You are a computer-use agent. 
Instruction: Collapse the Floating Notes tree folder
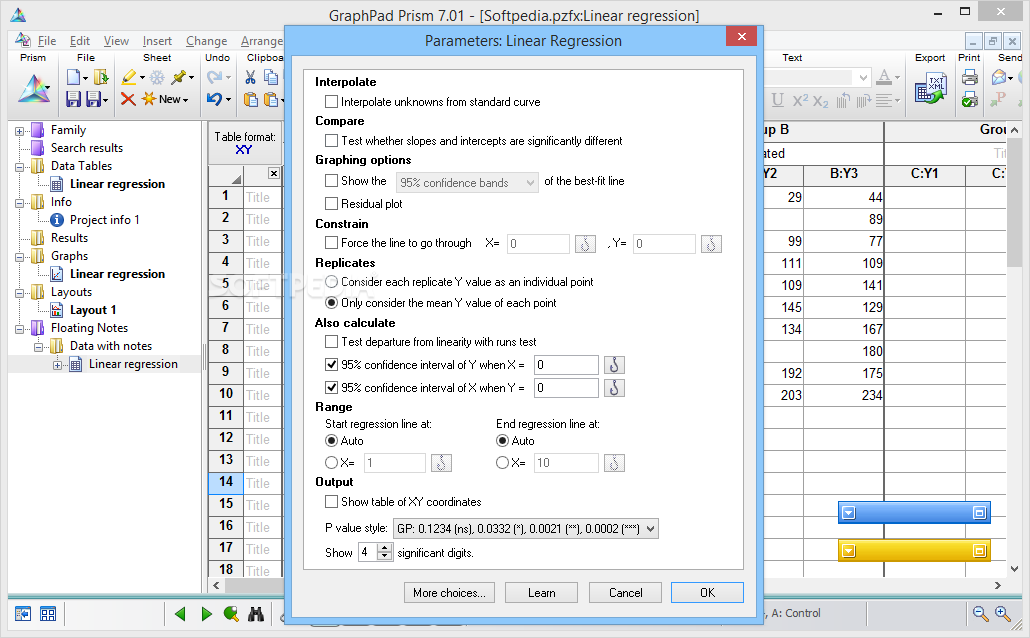pos(20,329)
